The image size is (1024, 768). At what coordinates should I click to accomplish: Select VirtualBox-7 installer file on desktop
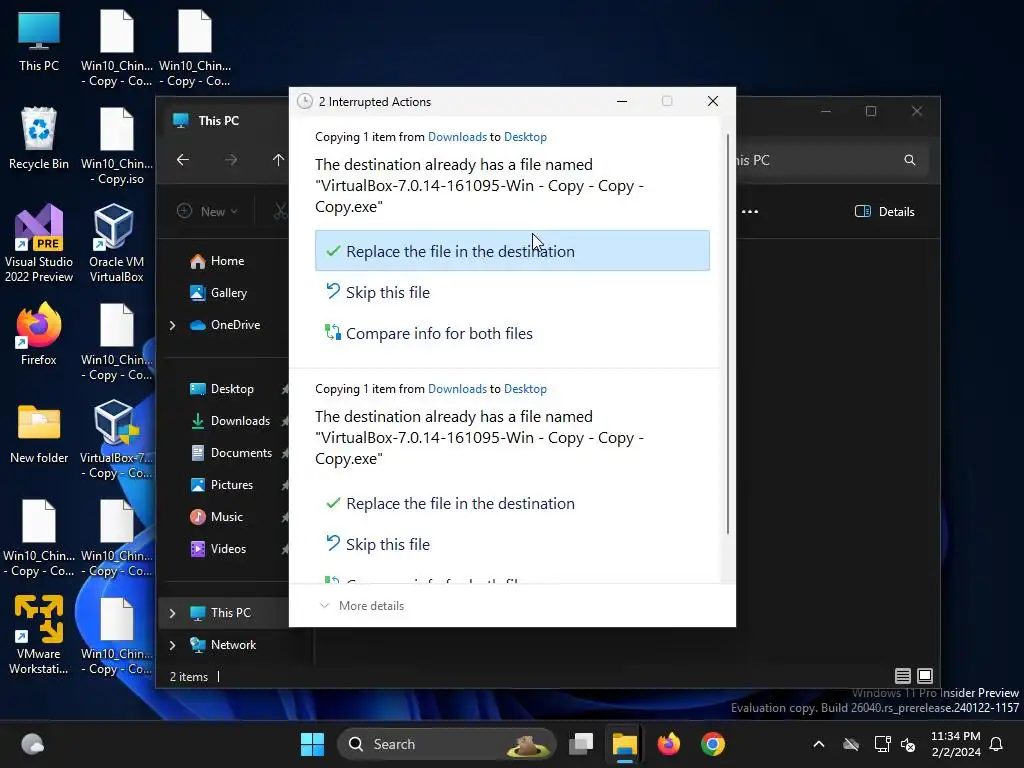pos(116,439)
